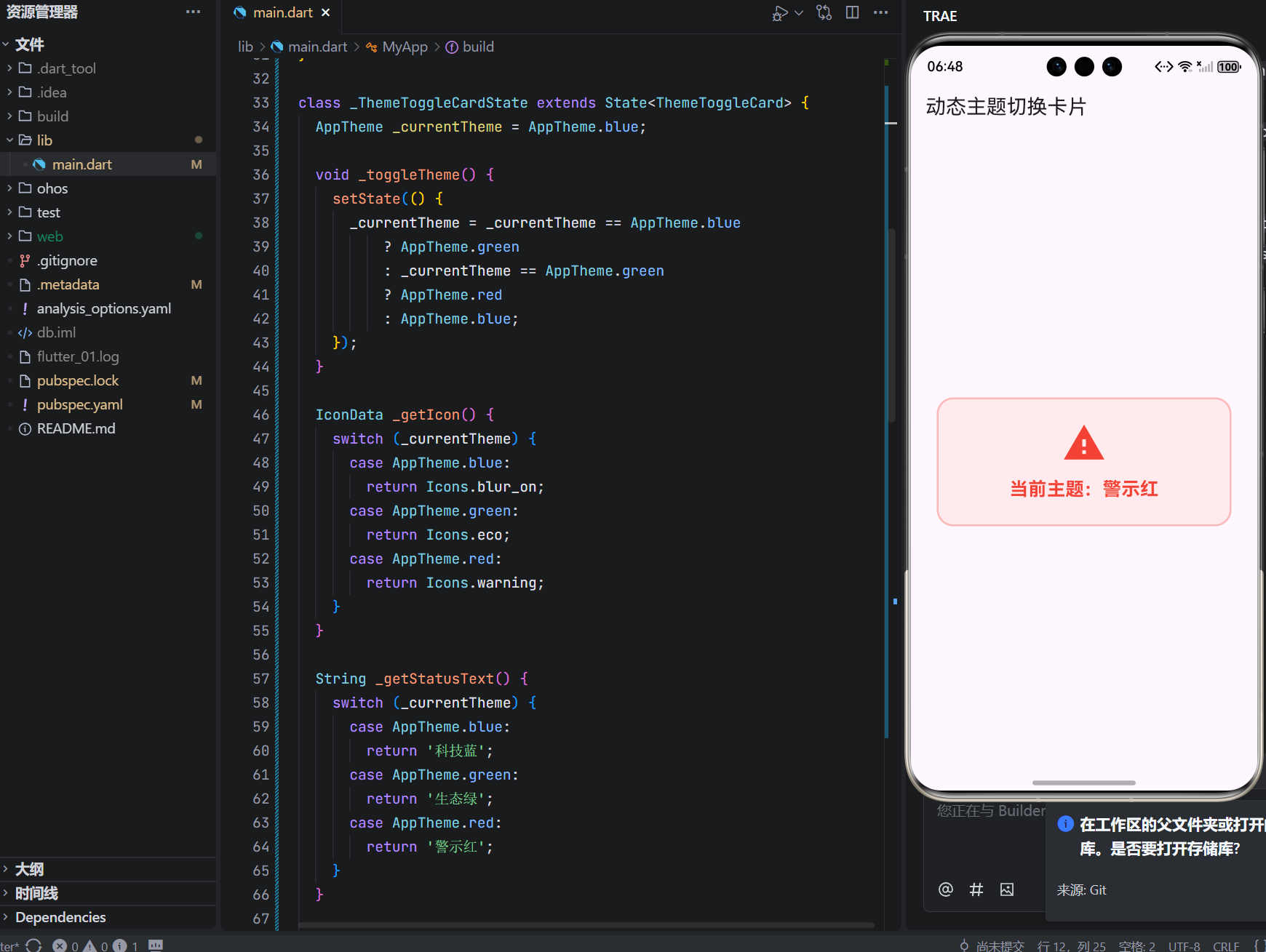Tap the warning triangle icon in preview

[x=1083, y=443]
